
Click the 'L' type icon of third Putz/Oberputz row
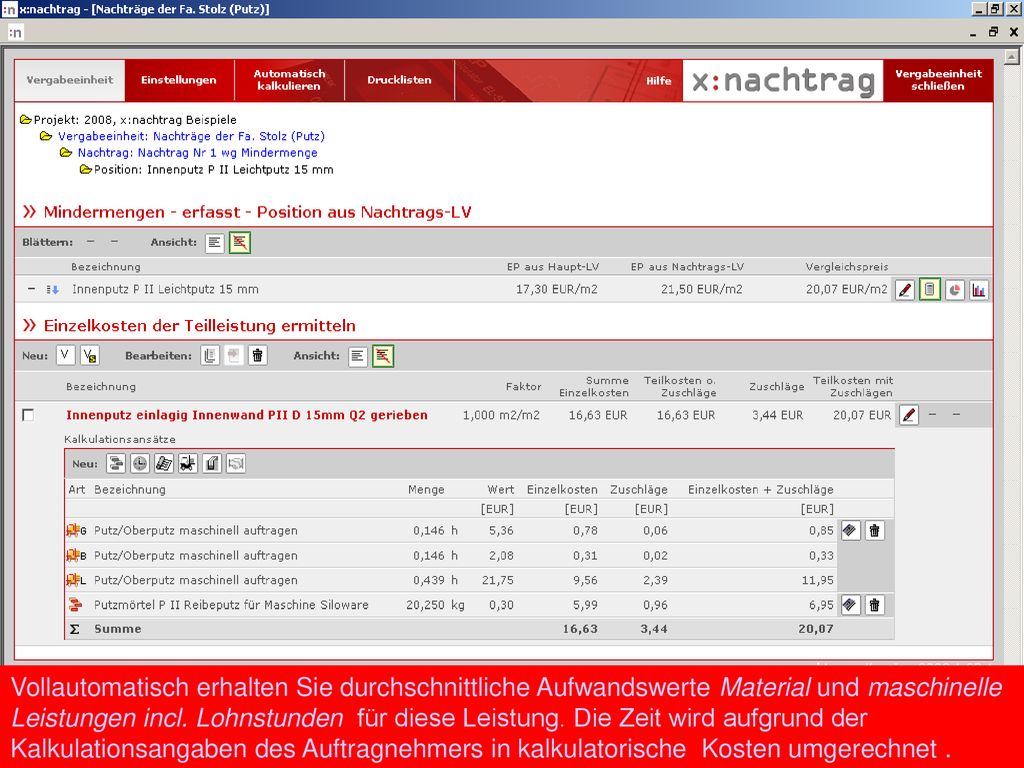point(76,580)
